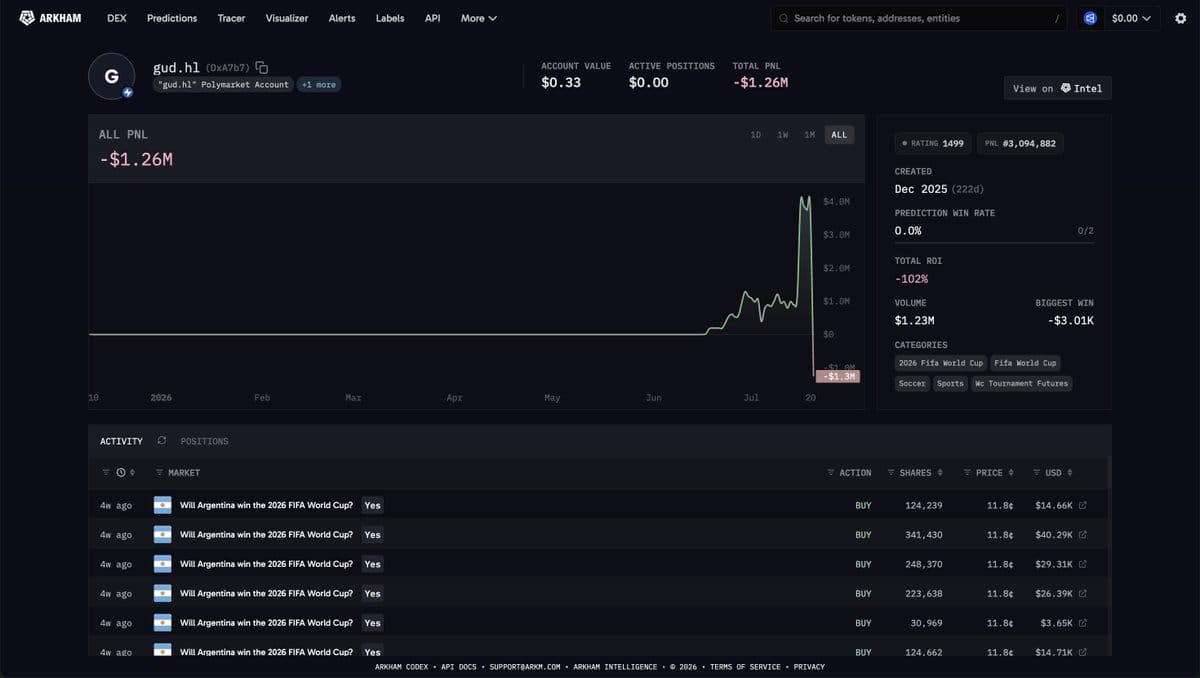Refresh the activity list
This screenshot has height=678, width=1200.
(x=162, y=441)
